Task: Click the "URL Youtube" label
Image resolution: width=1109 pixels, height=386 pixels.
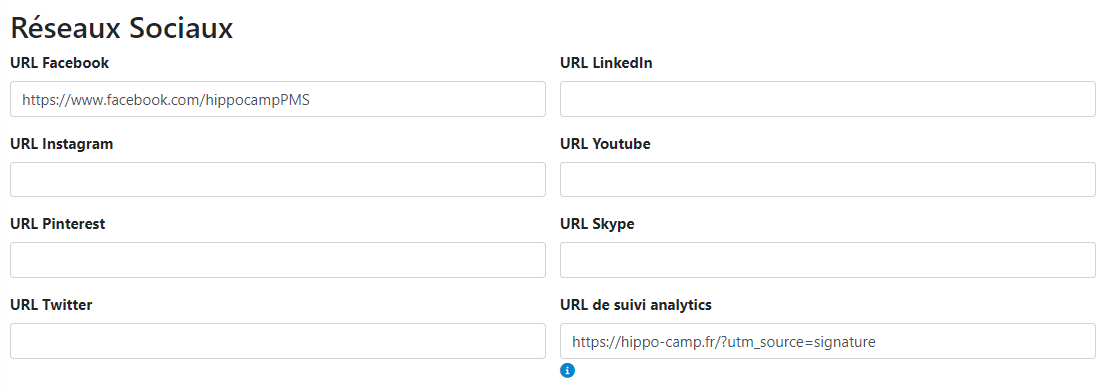Action: coord(605,144)
